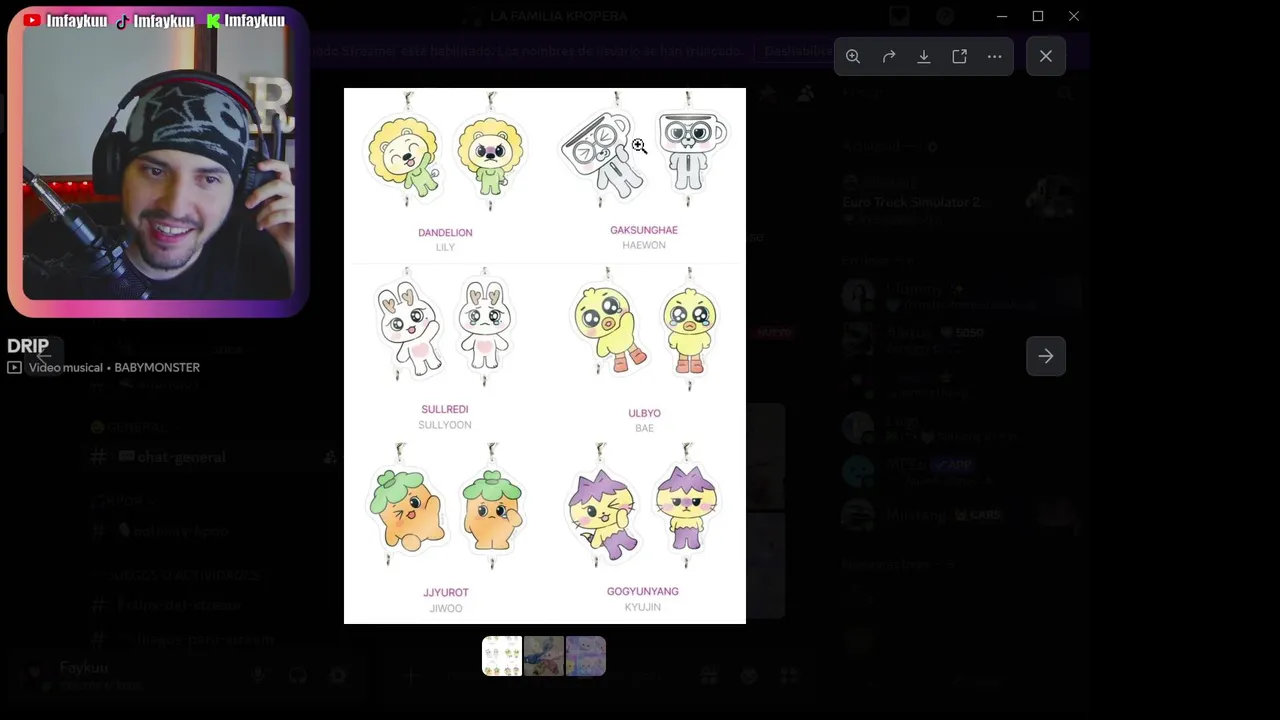1280x720 pixels.
Task: Open the three-dot more options menu
Action: [x=994, y=57]
